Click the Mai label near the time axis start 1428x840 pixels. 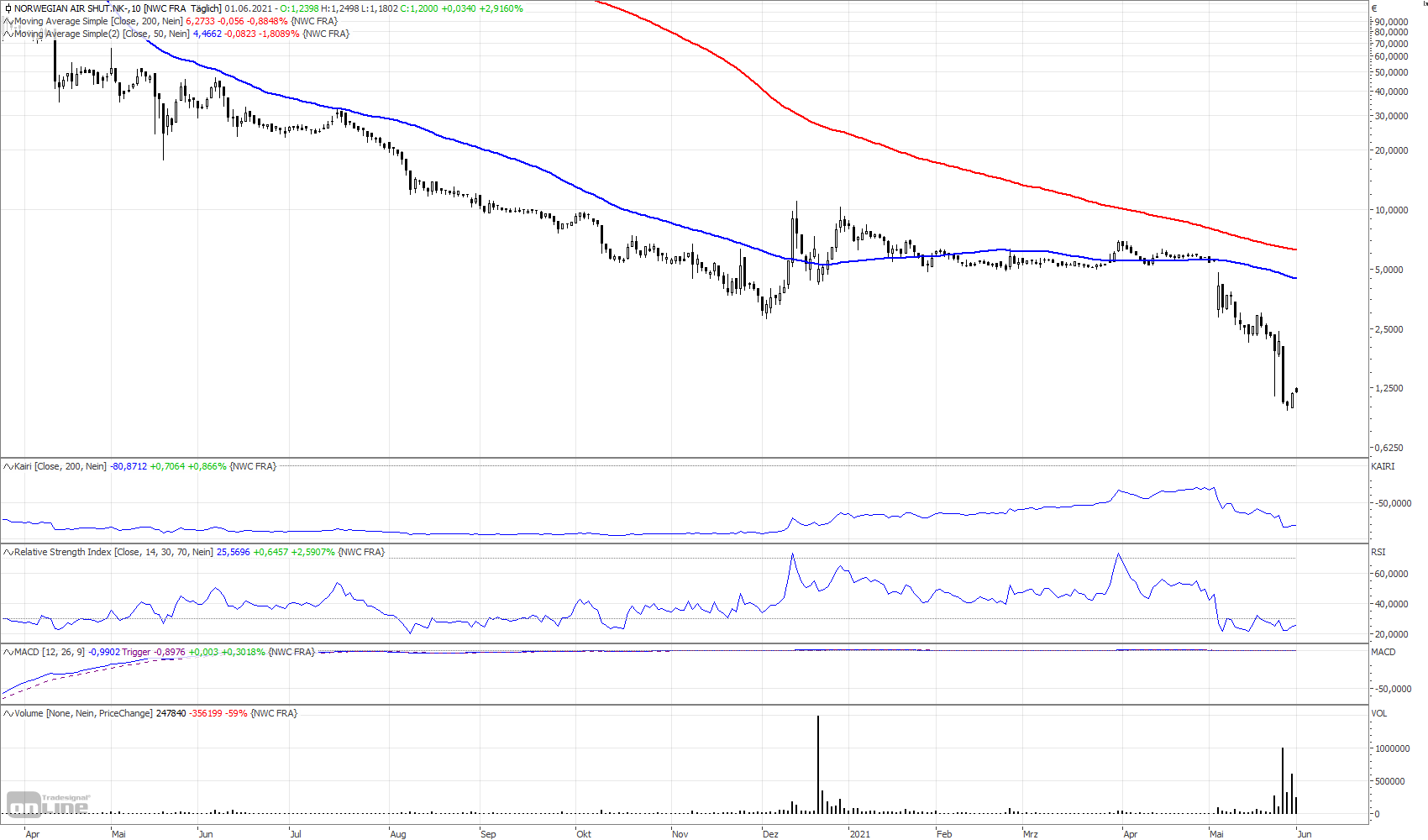(x=119, y=834)
